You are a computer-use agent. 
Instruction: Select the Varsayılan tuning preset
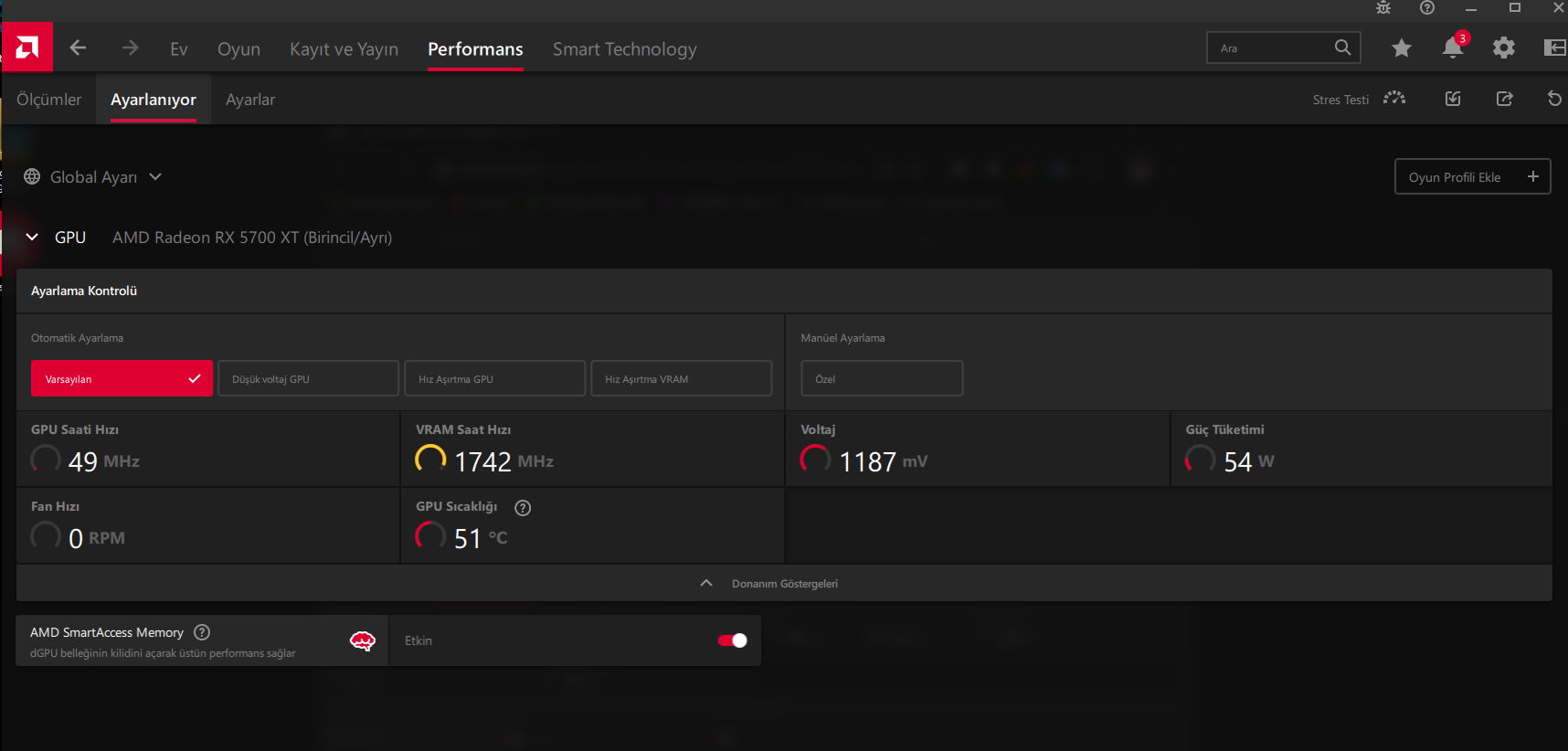tap(122, 378)
